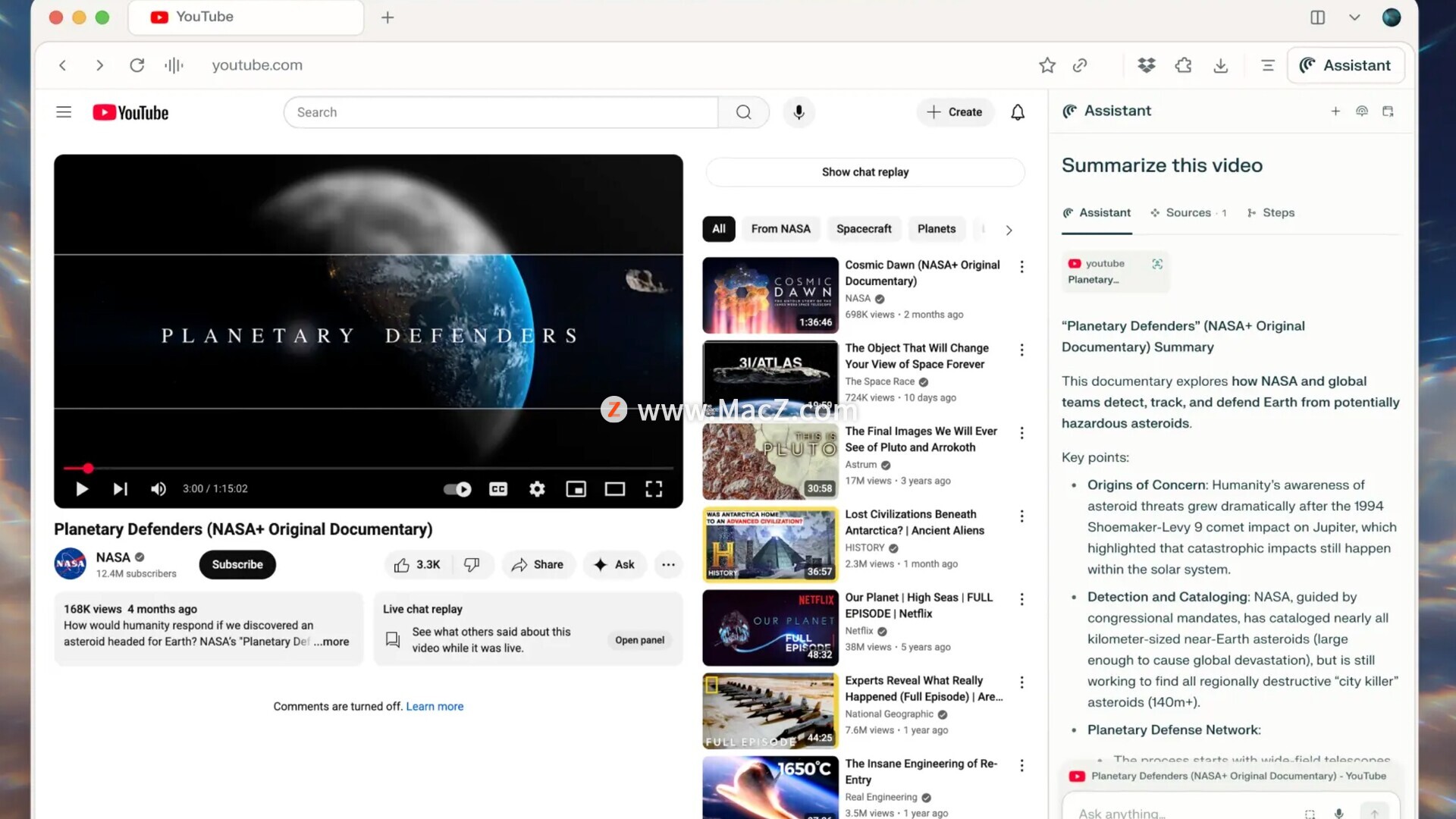Subscribe to the NASA channel

coord(237,565)
